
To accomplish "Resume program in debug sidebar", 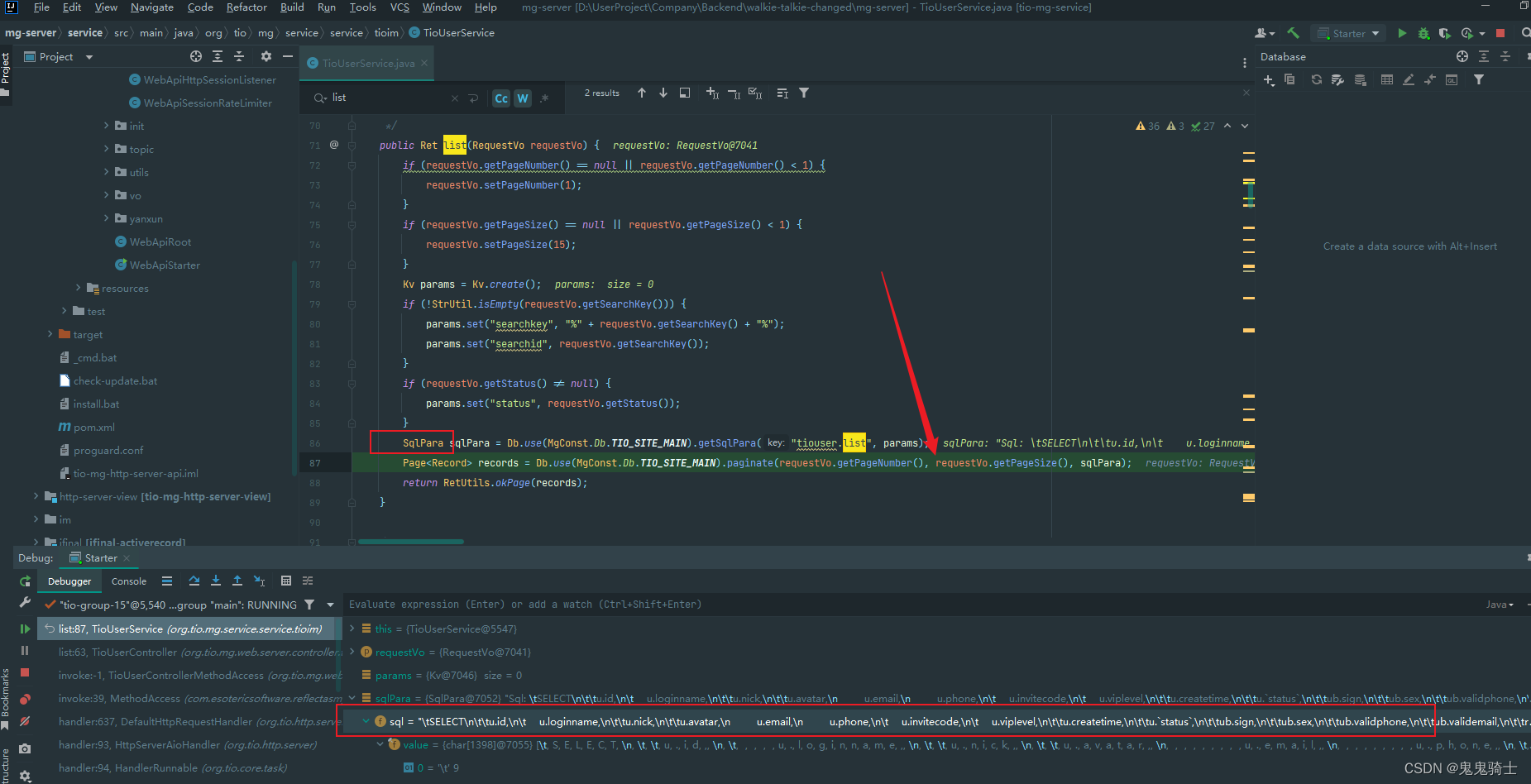I will point(25,629).
